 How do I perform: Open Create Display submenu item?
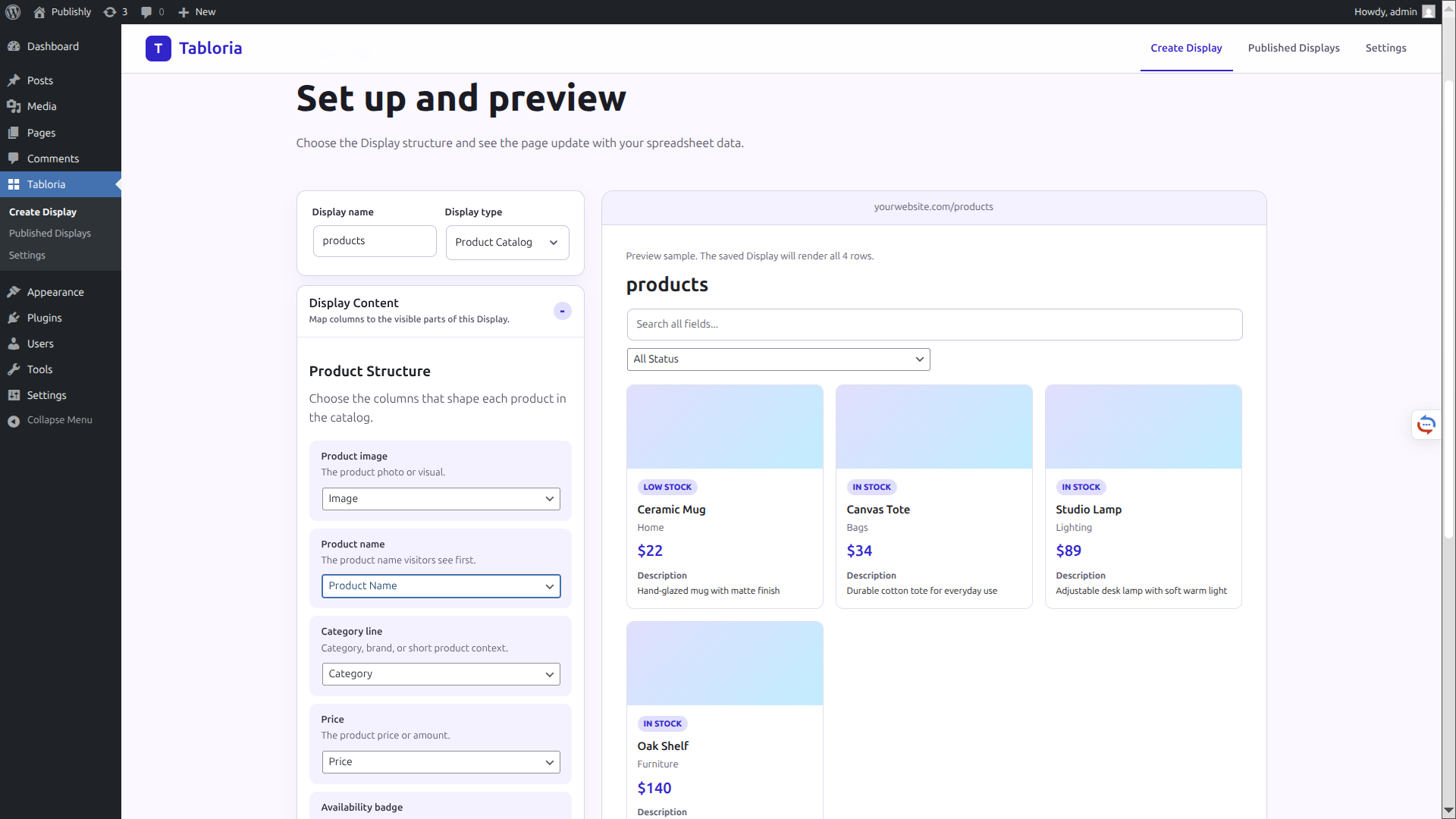coord(42,212)
